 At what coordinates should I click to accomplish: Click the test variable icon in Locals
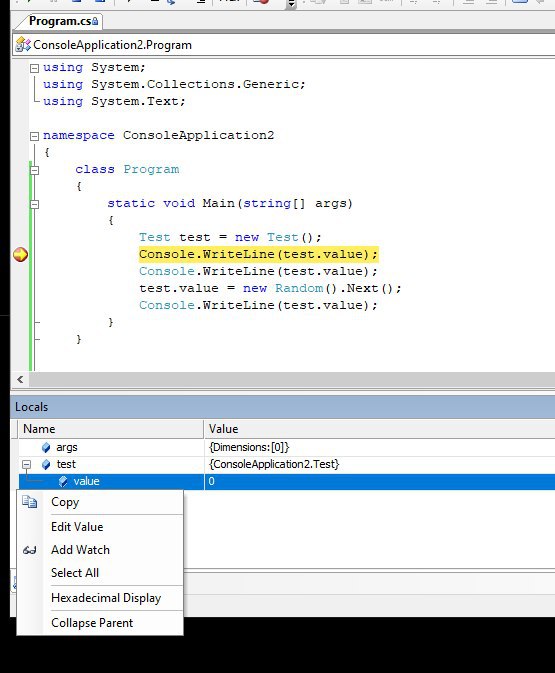[46, 464]
